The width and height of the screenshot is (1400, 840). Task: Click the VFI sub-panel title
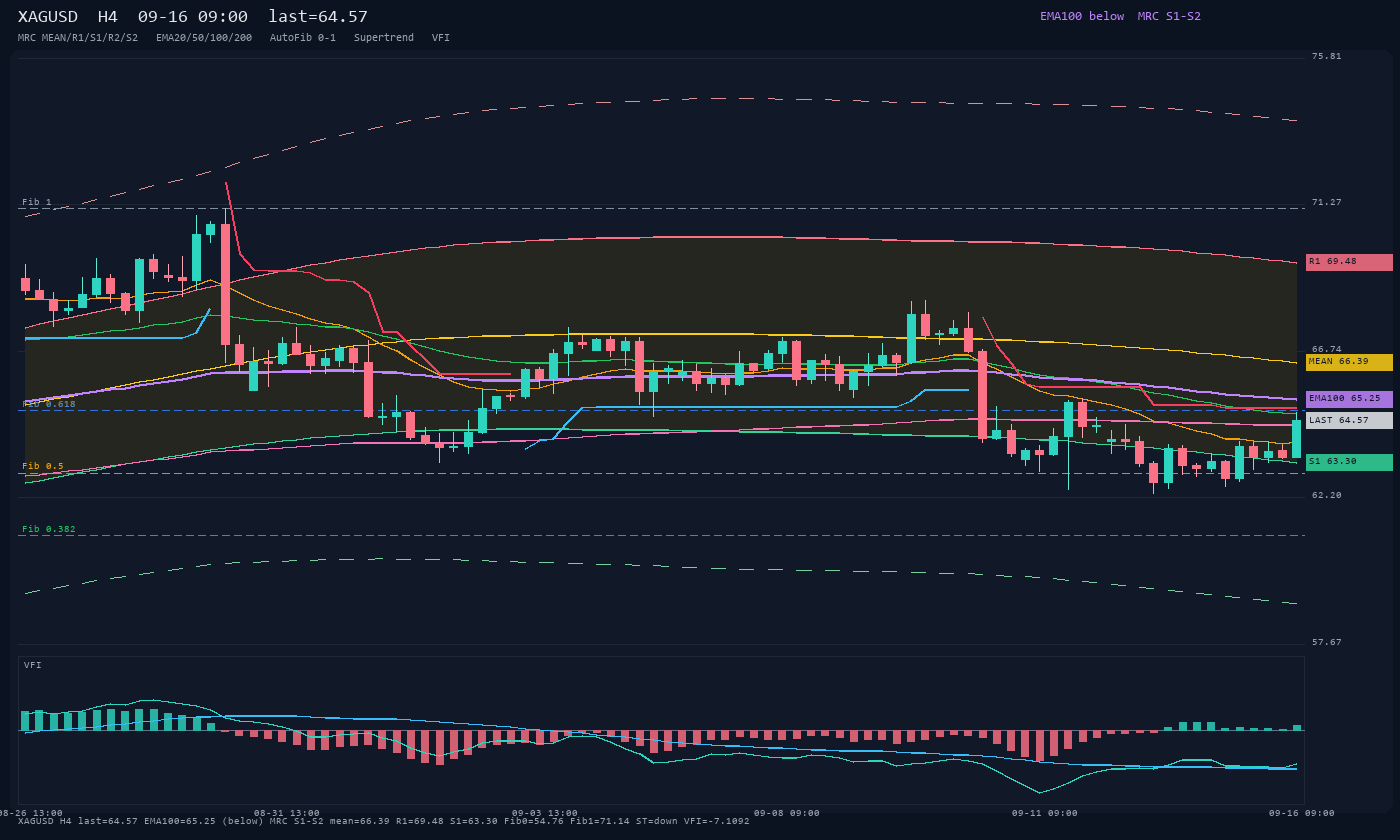click(x=33, y=665)
